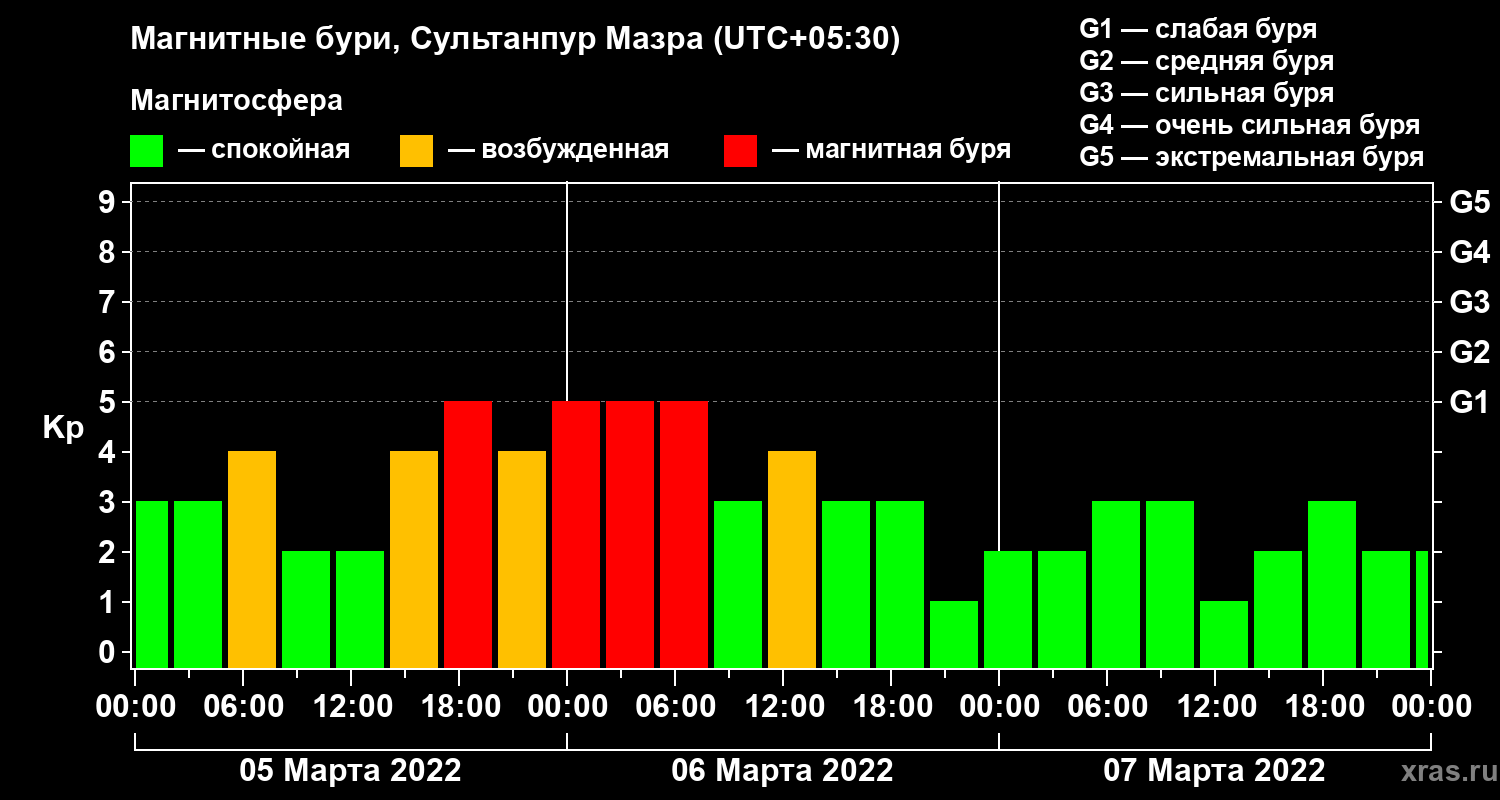The image size is (1500, 800).
Task: Click legend line 'G1 — слабая буря'
Action: pos(1198,28)
